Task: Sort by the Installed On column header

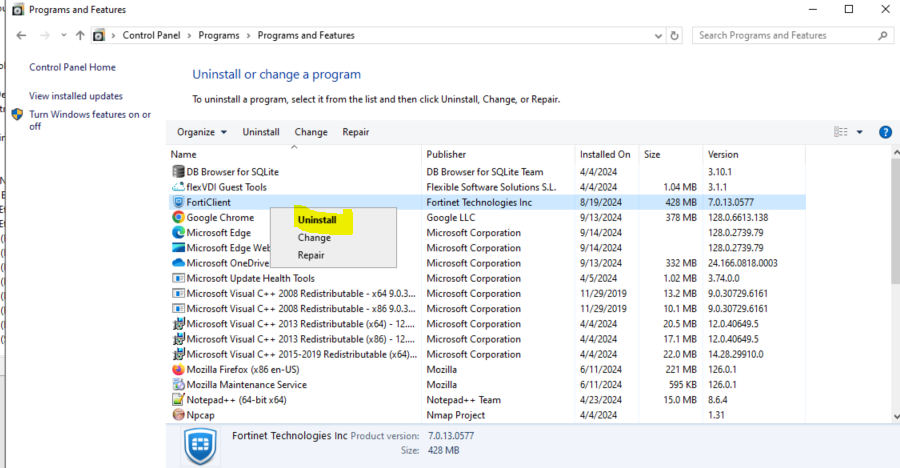Action: (604, 155)
